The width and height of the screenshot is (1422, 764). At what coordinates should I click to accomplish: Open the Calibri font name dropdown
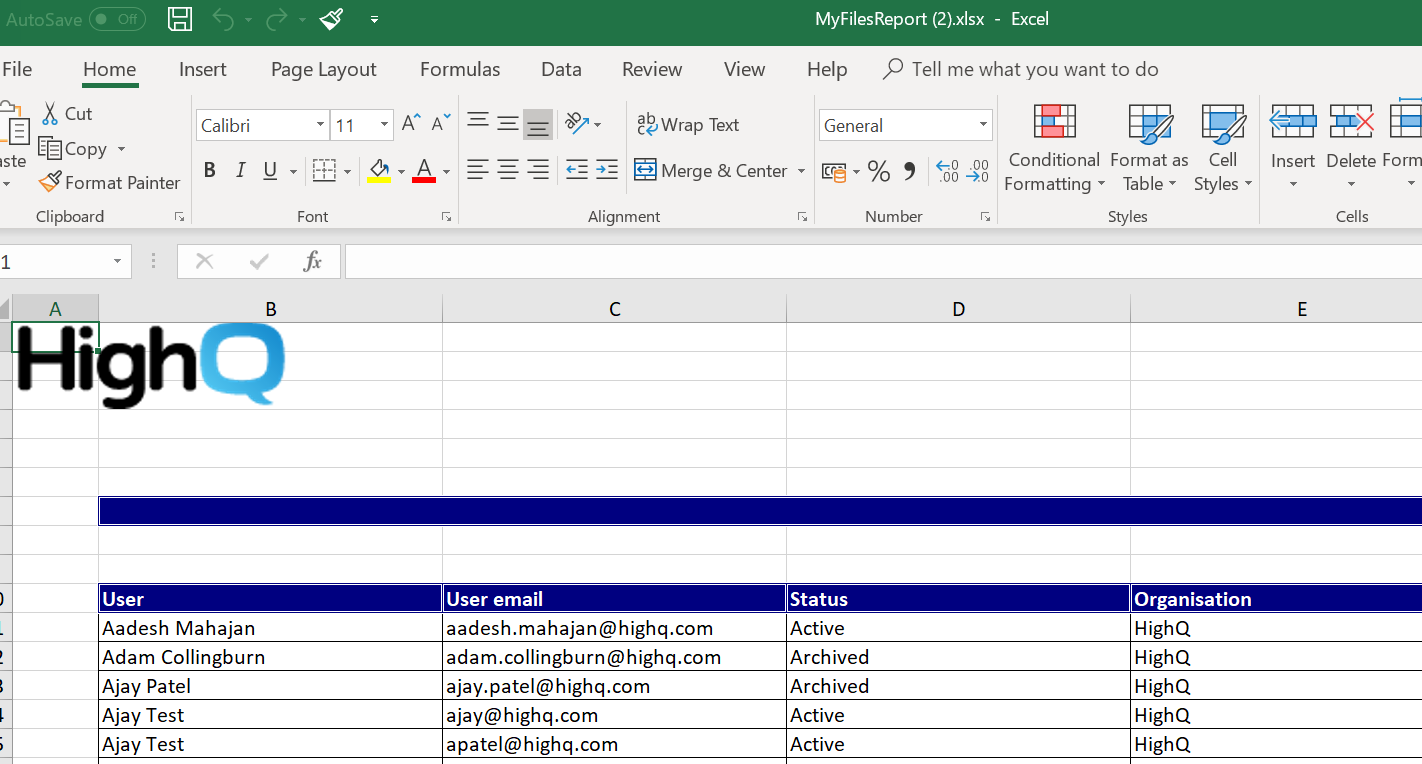[x=320, y=125]
